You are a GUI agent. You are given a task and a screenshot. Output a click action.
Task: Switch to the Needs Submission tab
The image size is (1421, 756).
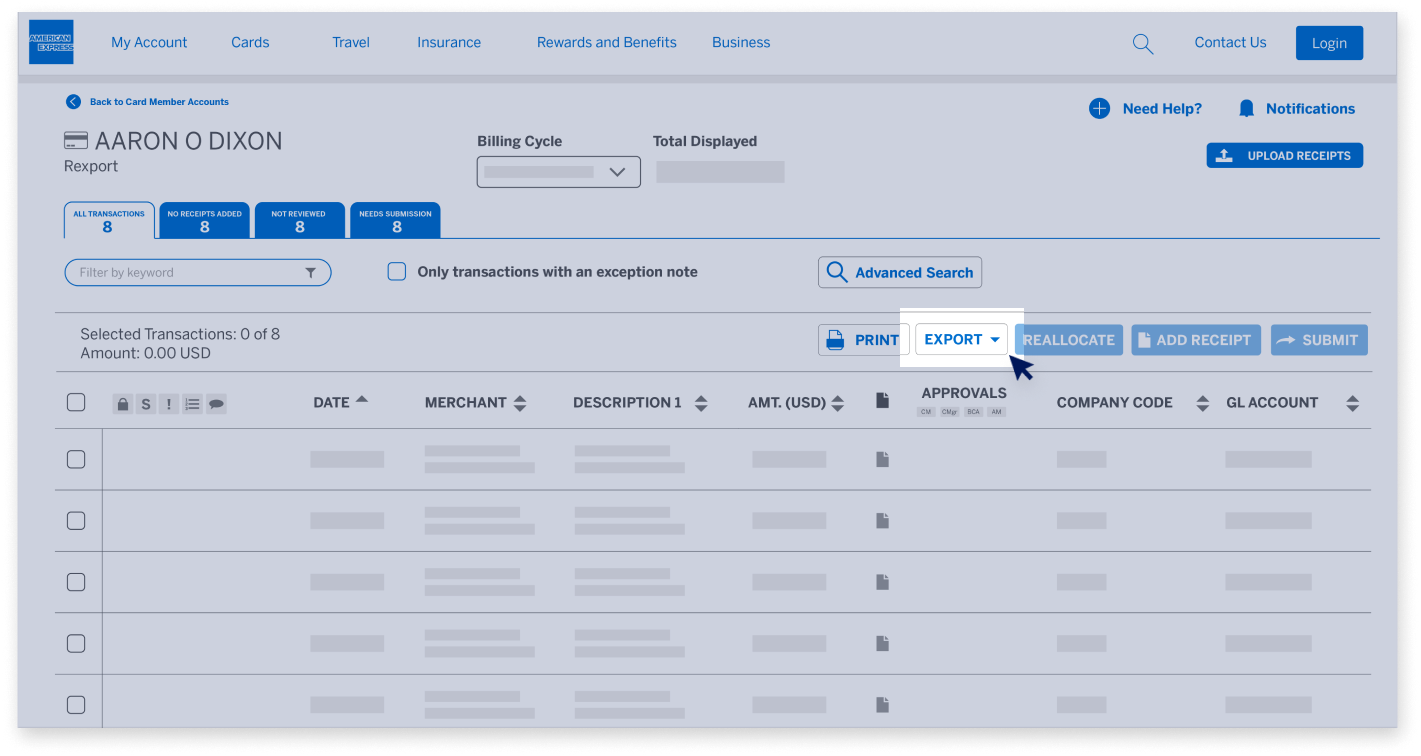[x=395, y=219]
